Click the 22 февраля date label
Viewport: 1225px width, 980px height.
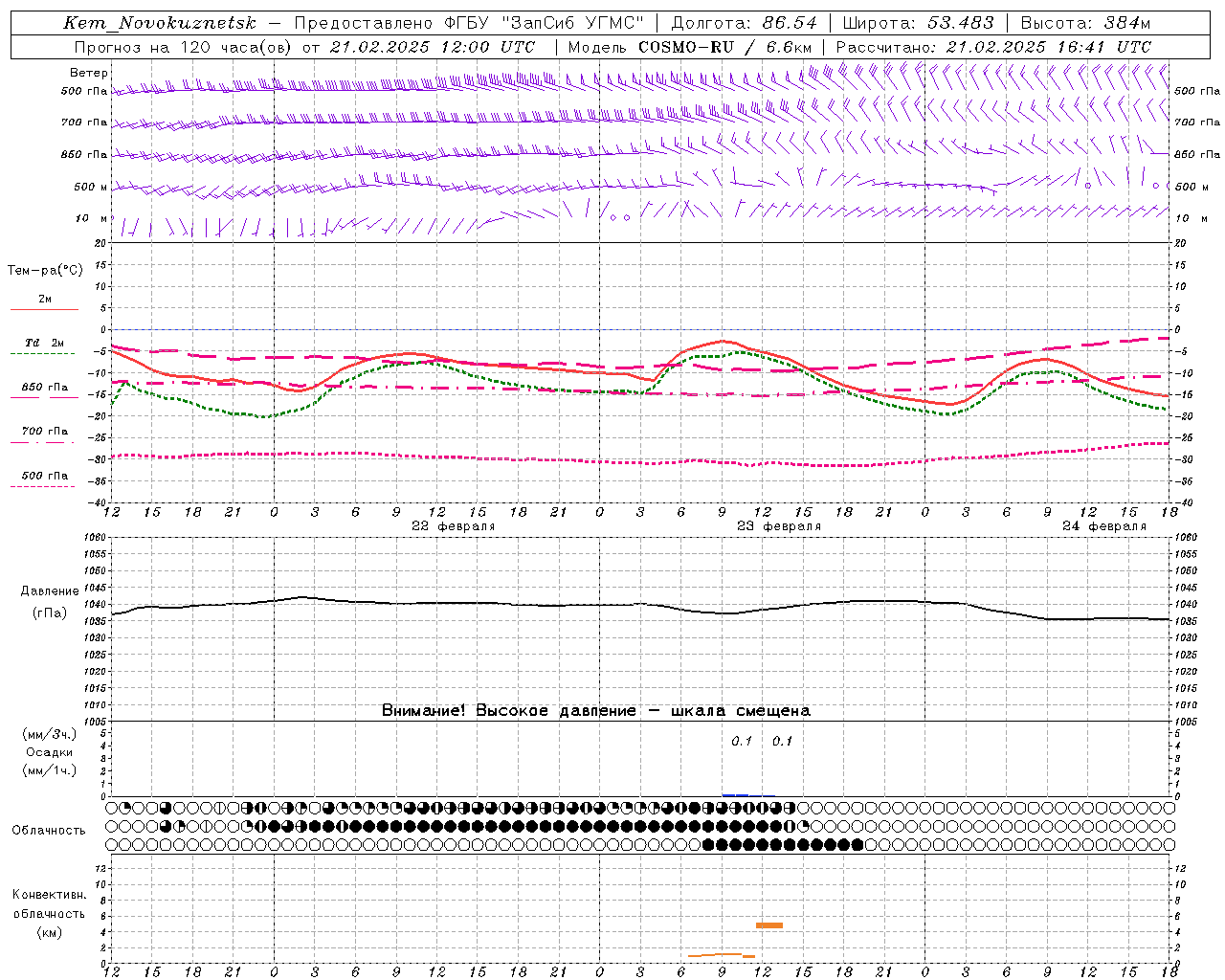tap(454, 526)
